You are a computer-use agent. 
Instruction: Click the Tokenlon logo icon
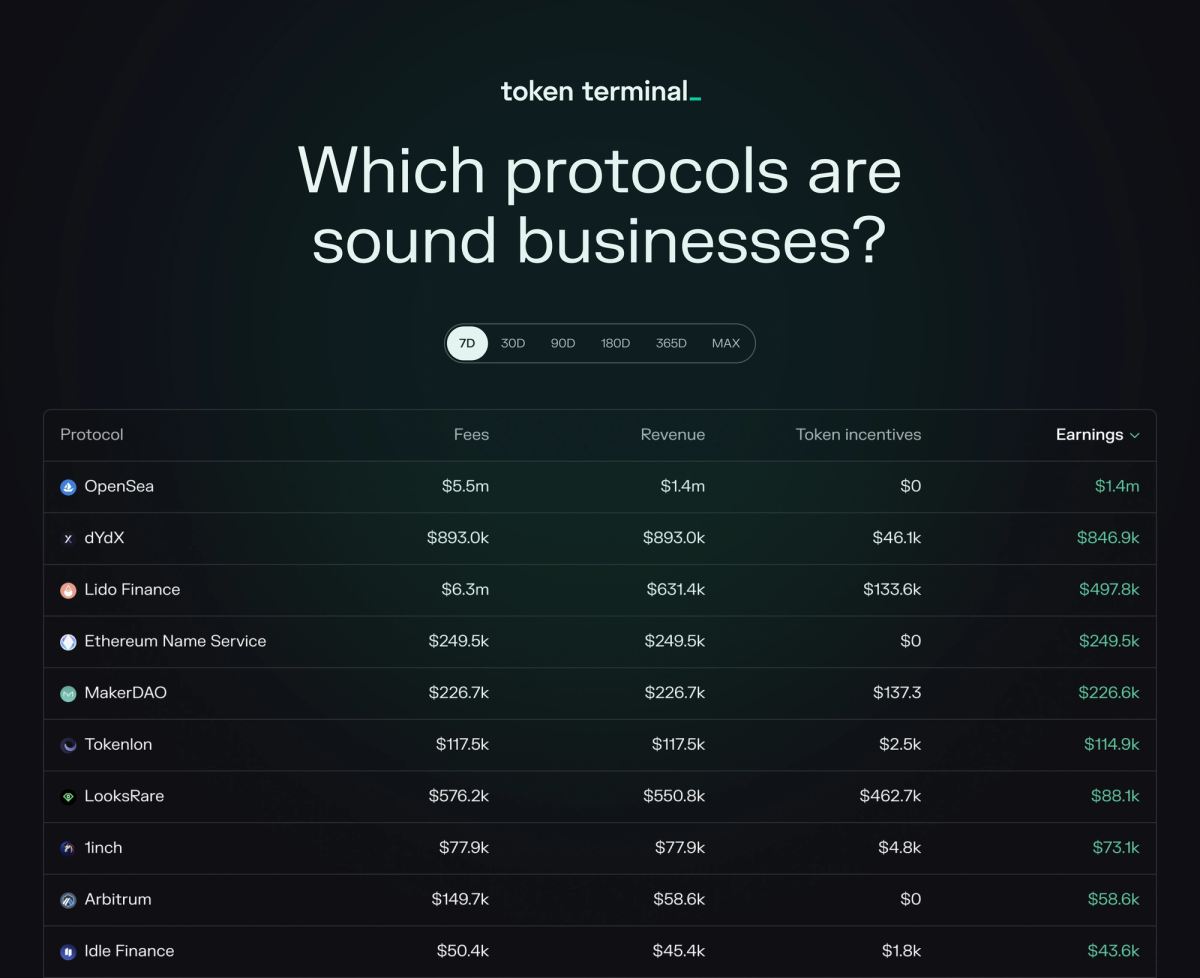(x=68, y=744)
